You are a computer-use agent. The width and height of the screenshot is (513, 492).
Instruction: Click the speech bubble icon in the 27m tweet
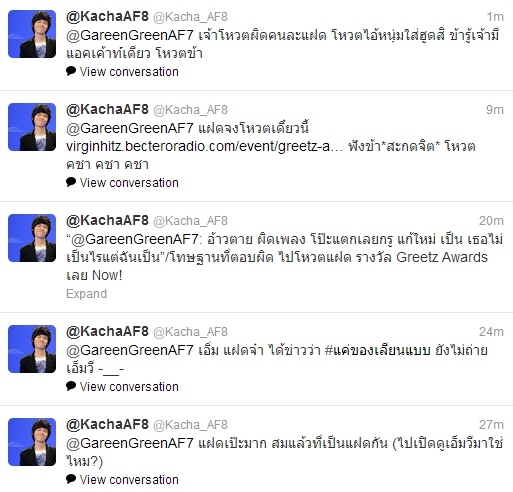71,479
